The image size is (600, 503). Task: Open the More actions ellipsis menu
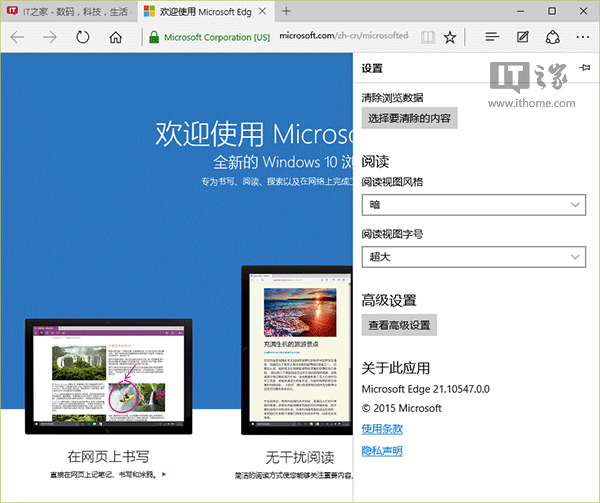point(583,37)
